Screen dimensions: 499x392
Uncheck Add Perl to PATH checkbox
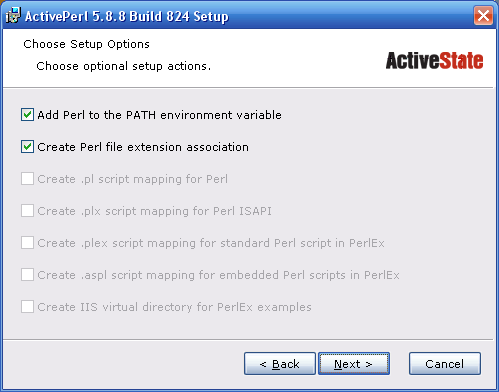pos(27,115)
